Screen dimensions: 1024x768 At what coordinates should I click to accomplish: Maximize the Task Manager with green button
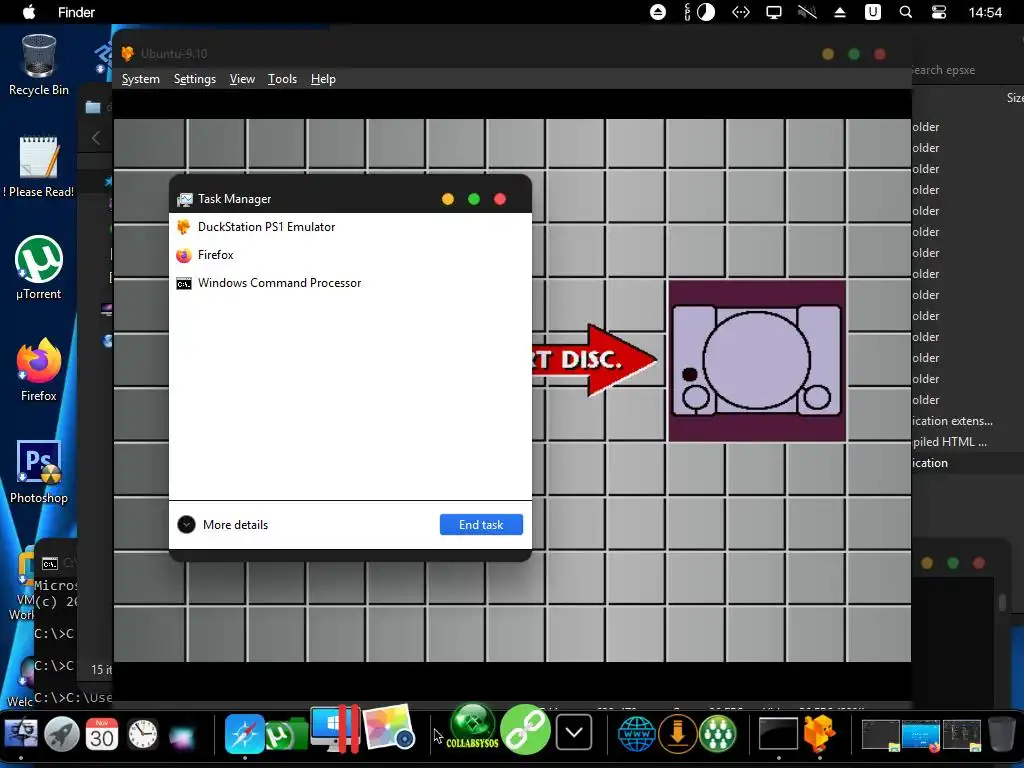click(x=474, y=199)
